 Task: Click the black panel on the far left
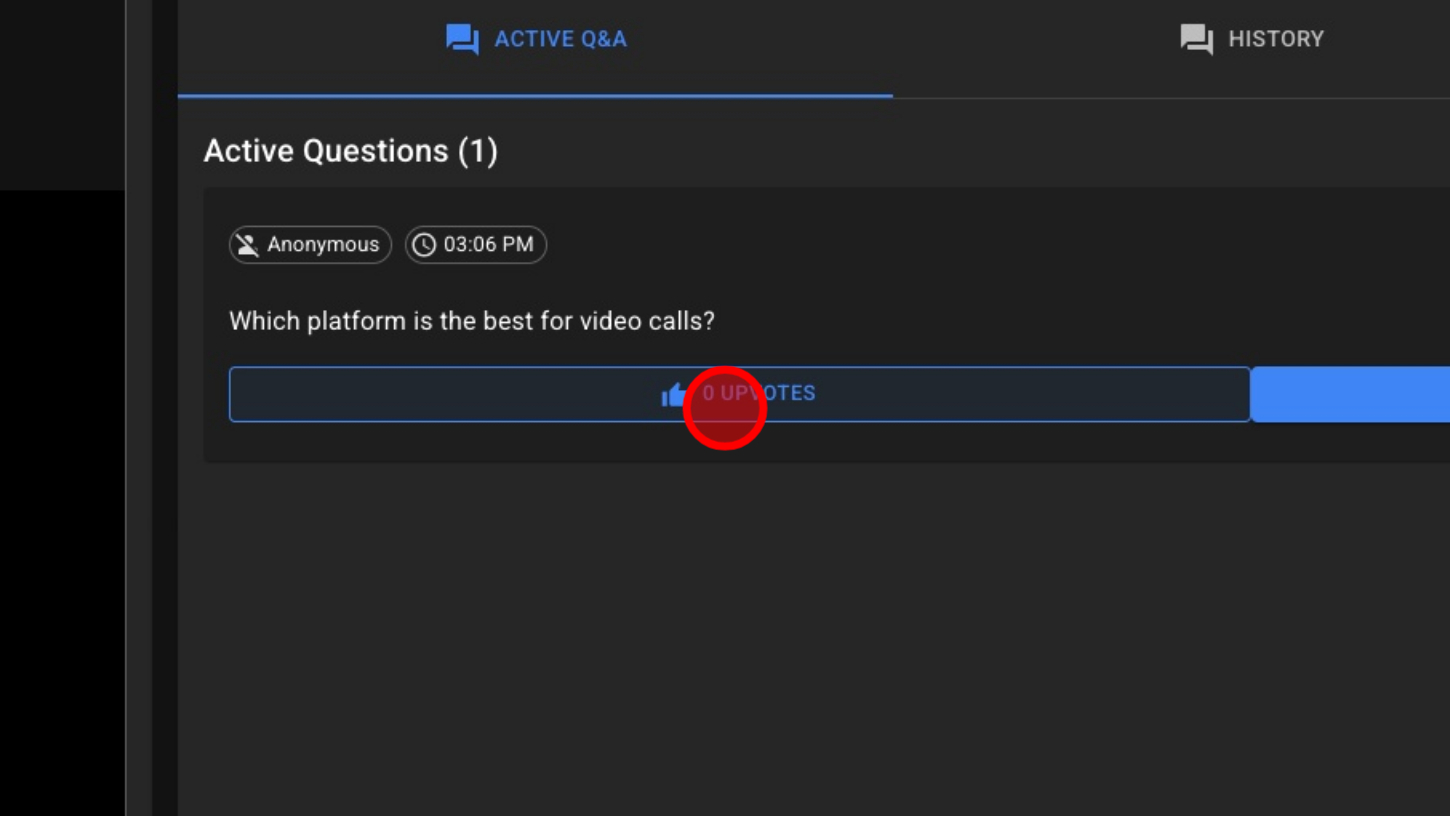pos(60,500)
